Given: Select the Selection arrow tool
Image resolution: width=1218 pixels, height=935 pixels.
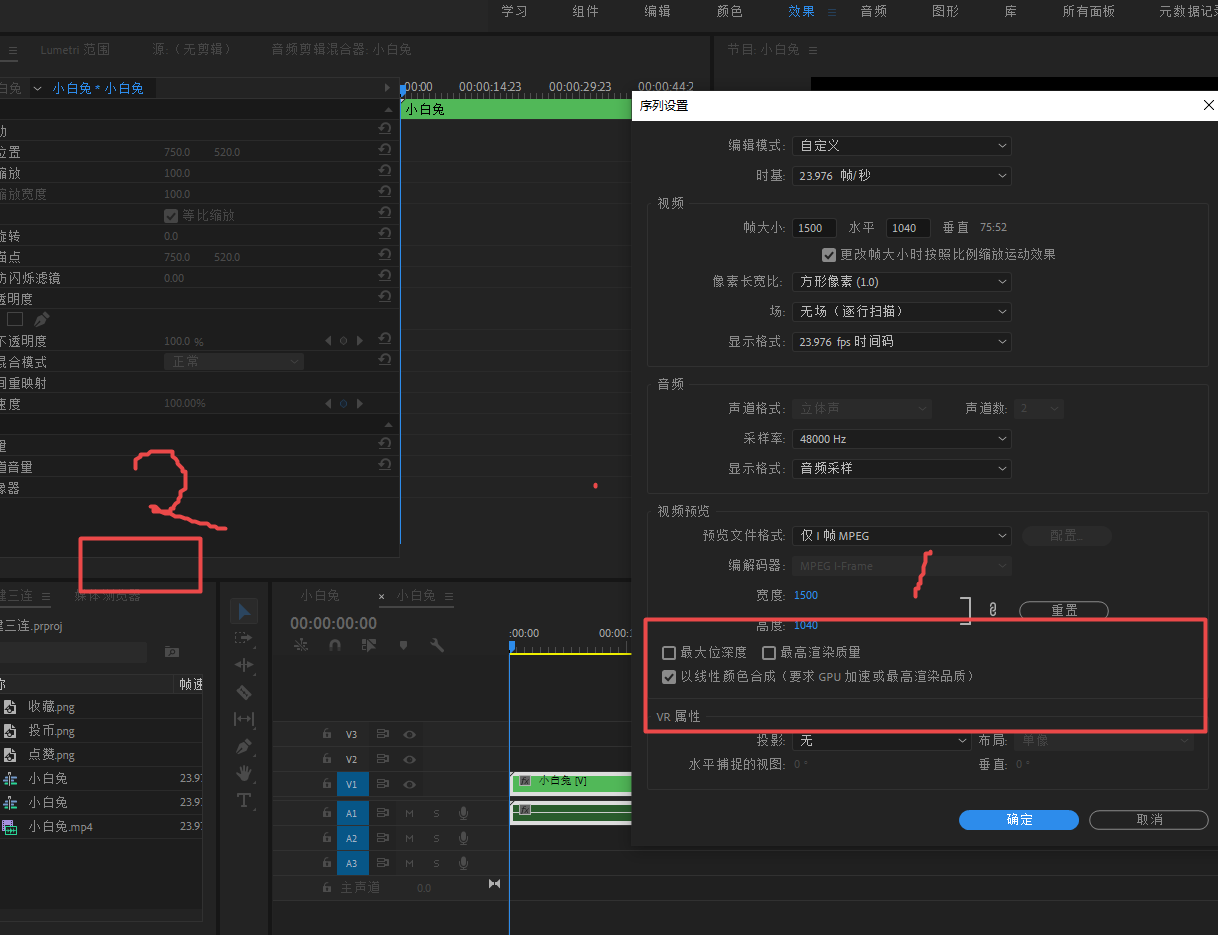Looking at the screenshot, I should click(x=245, y=611).
